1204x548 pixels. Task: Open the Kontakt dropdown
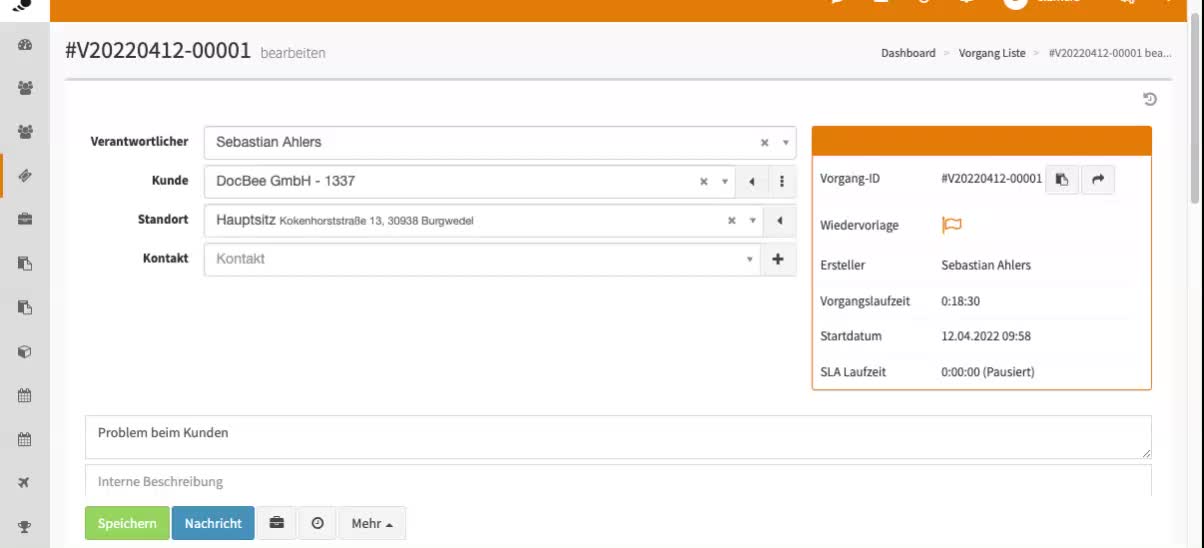[749, 259]
